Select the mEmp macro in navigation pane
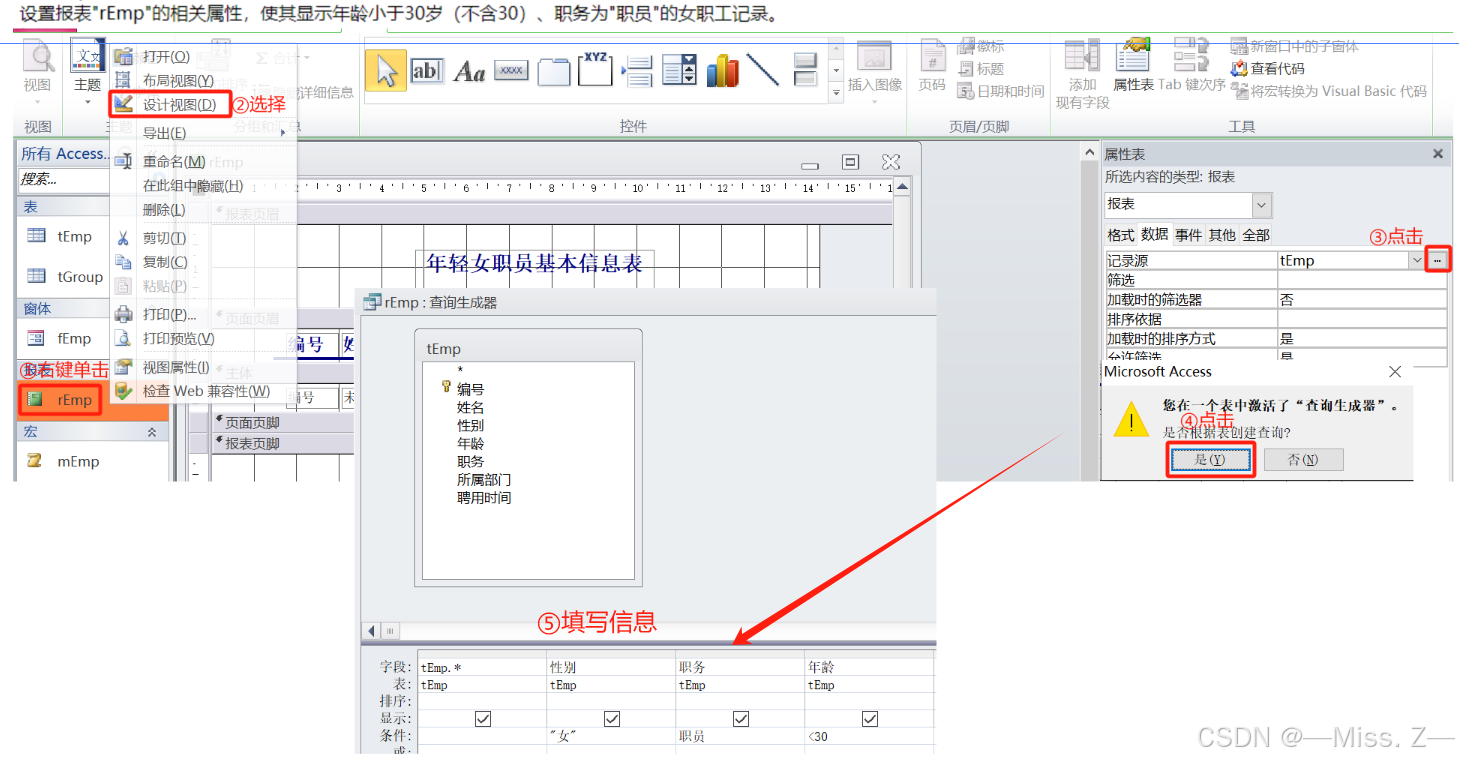The height and width of the screenshot is (763, 1459). (64, 461)
